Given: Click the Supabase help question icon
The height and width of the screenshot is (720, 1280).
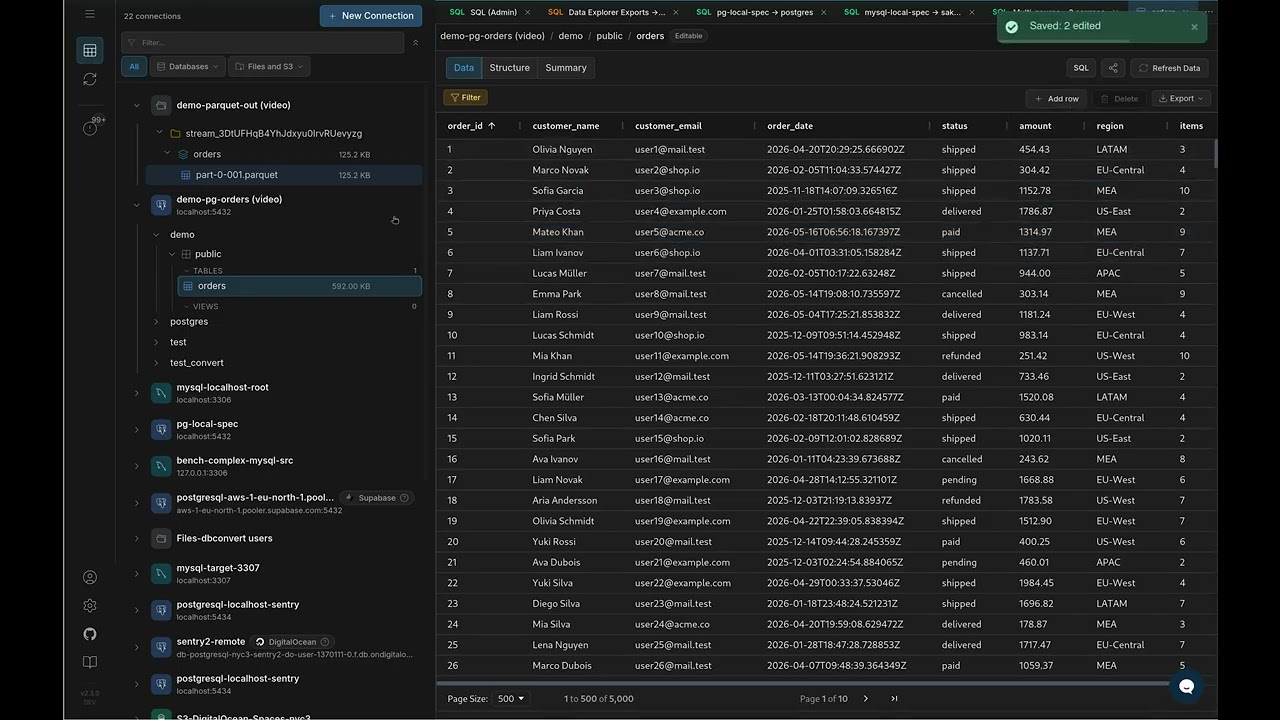Looking at the screenshot, I should [405, 498].
